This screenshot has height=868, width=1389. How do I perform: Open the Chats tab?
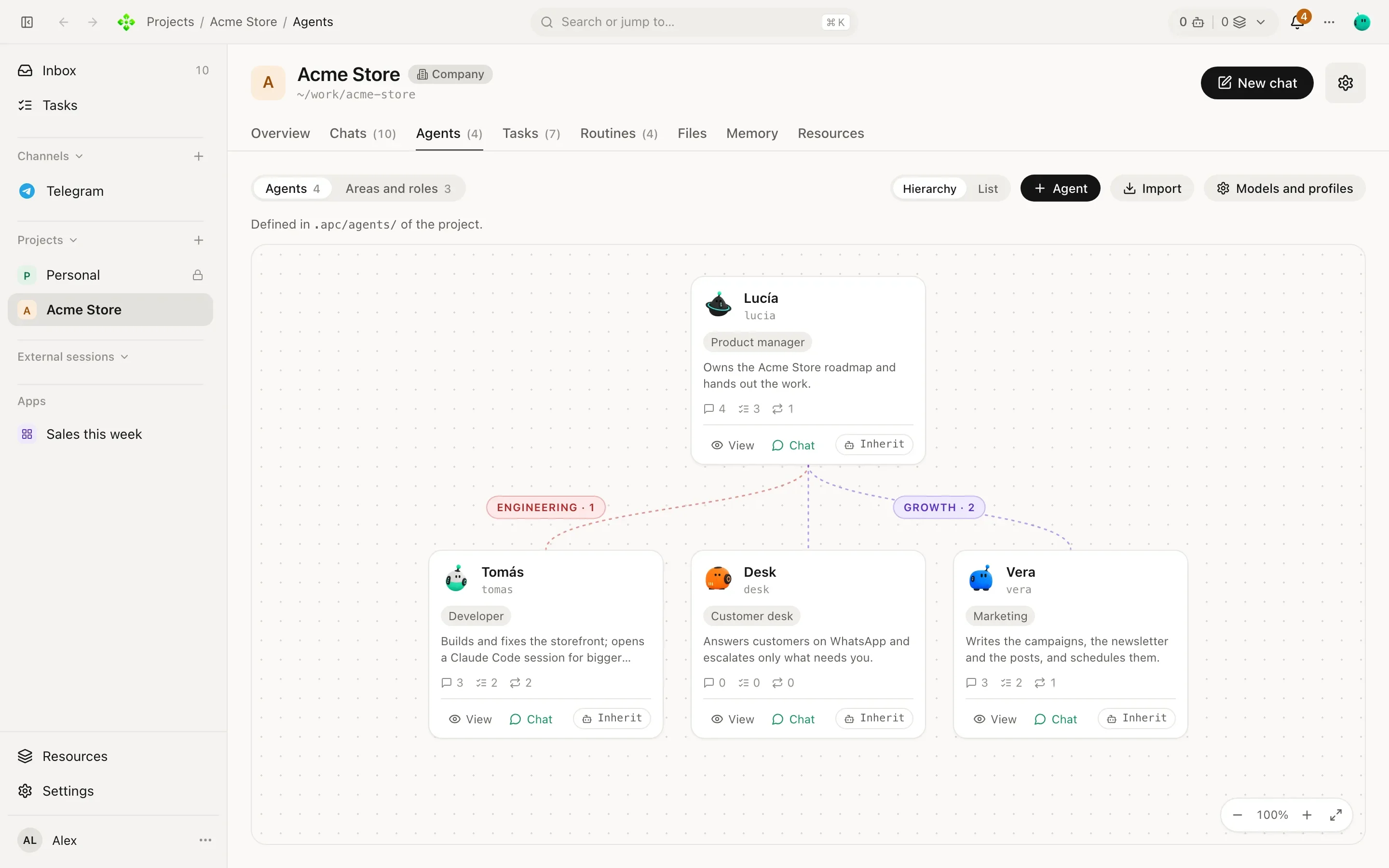[x=363, y=133]
